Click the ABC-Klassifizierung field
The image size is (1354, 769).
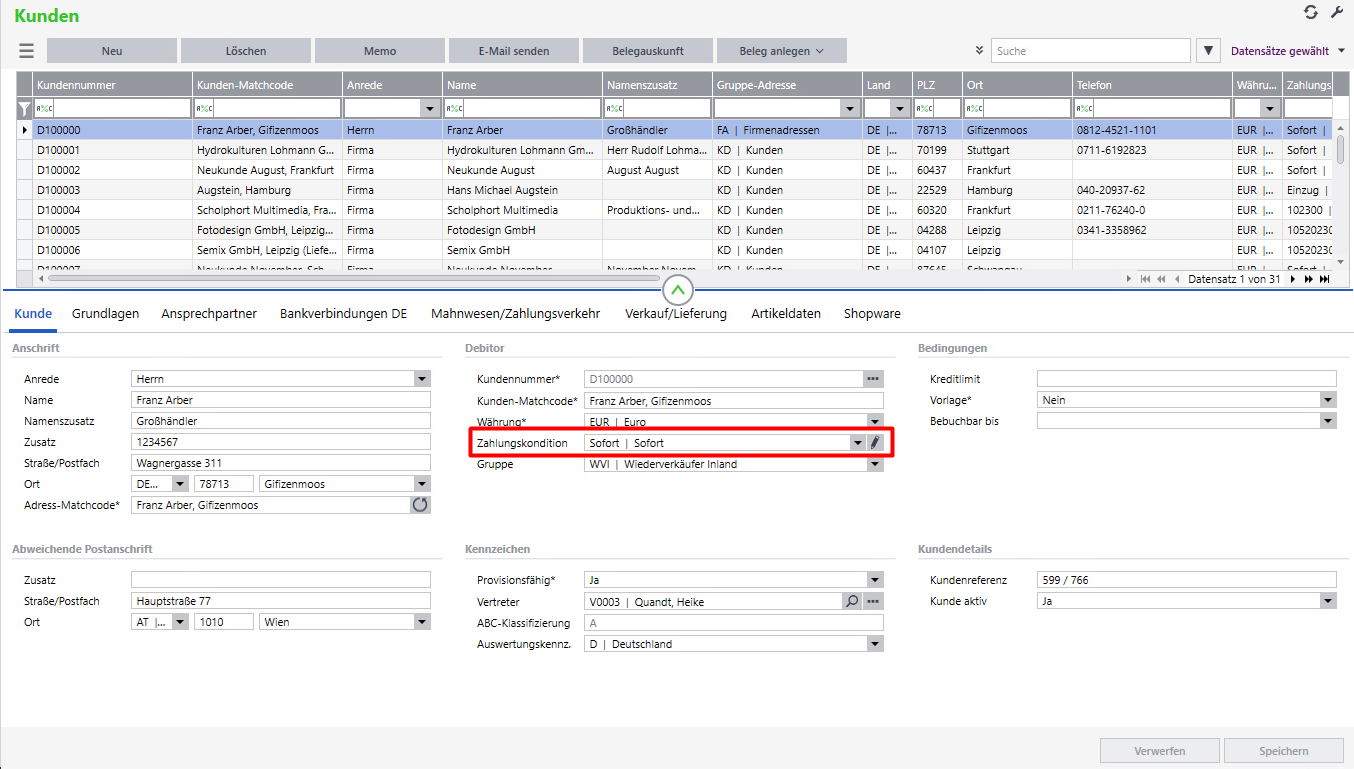(x=734, y=623)
